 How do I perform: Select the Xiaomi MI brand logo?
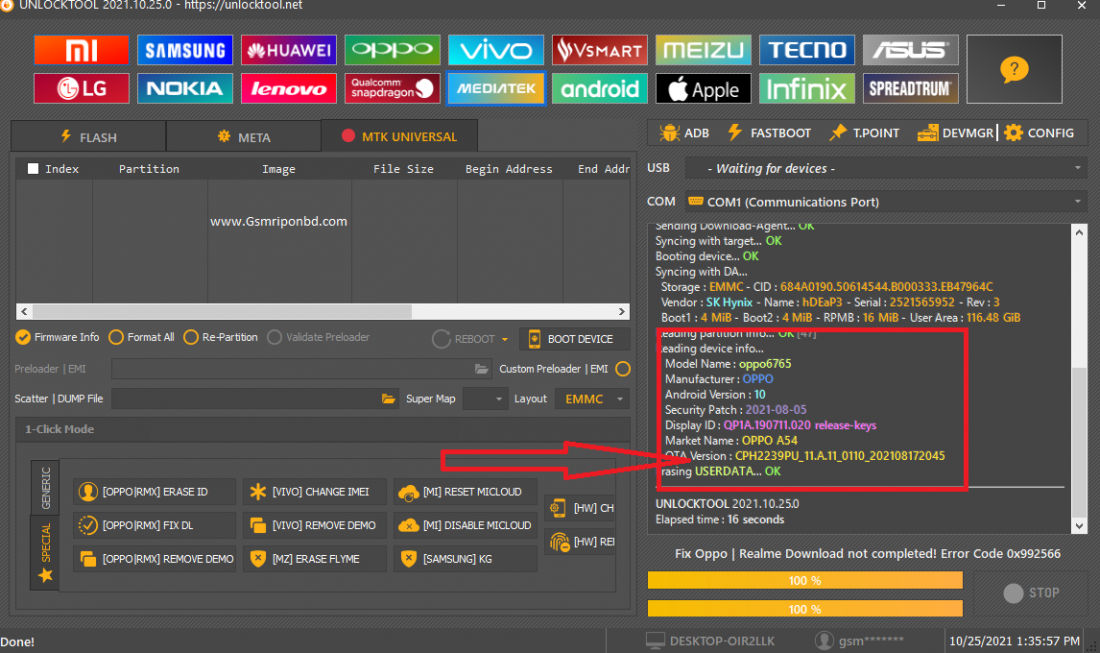click(81, 50)
